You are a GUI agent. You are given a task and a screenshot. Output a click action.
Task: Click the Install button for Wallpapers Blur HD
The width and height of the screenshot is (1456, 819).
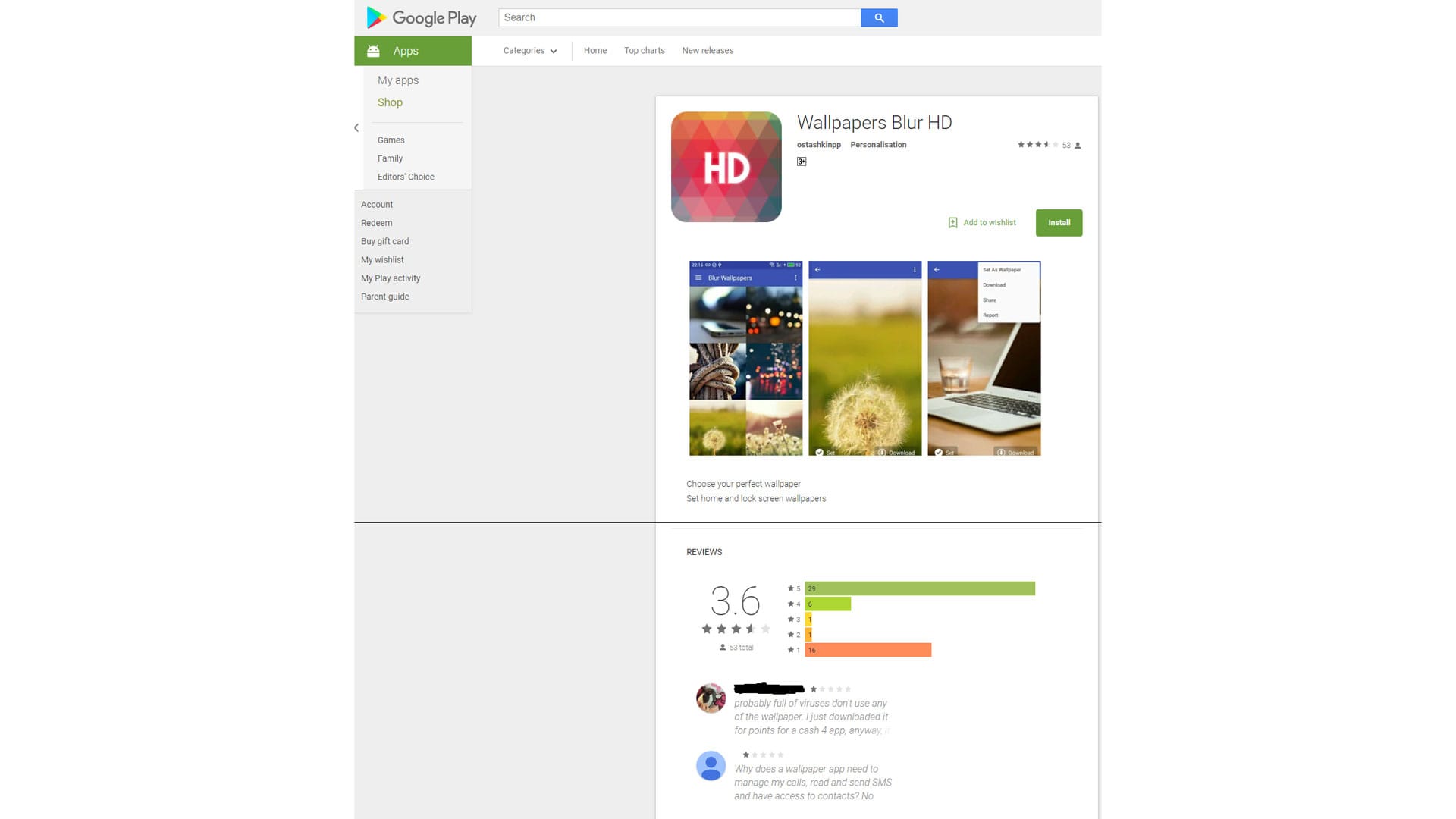click(x=1058, y=222)
